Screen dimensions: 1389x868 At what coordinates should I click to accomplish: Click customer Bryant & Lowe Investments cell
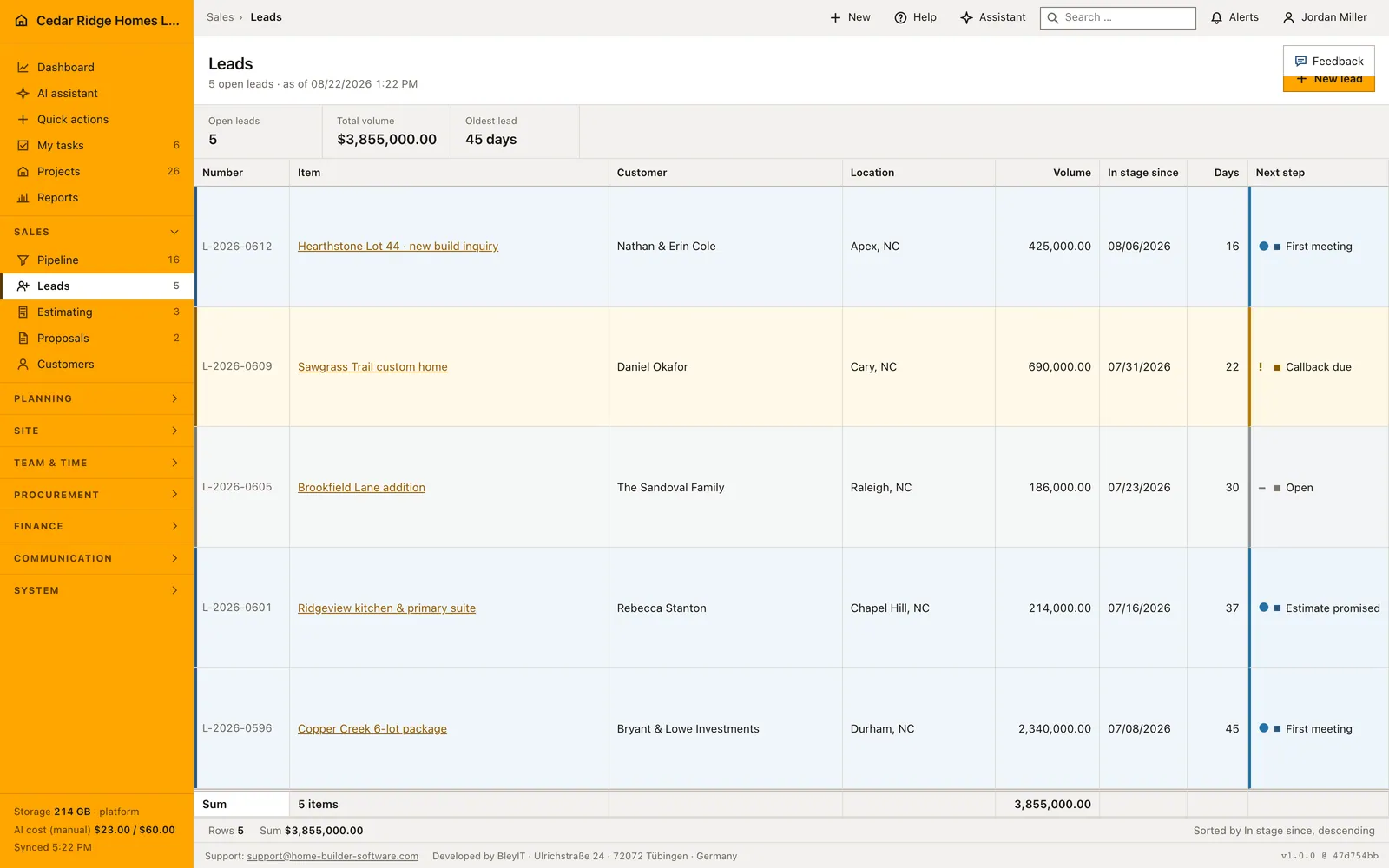tap(725, 729)
